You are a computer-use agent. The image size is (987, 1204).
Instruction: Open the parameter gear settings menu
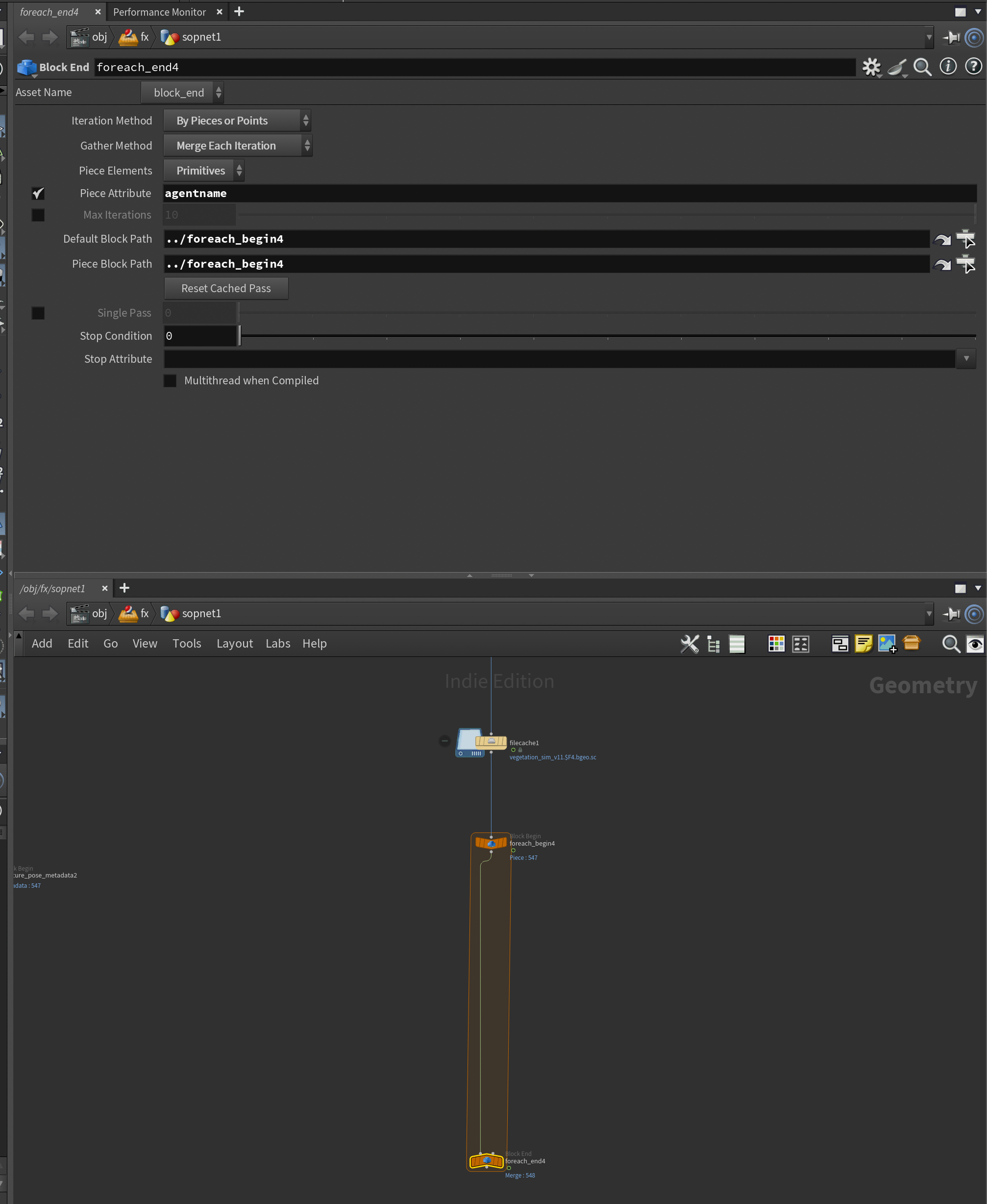tap(870, 67)
